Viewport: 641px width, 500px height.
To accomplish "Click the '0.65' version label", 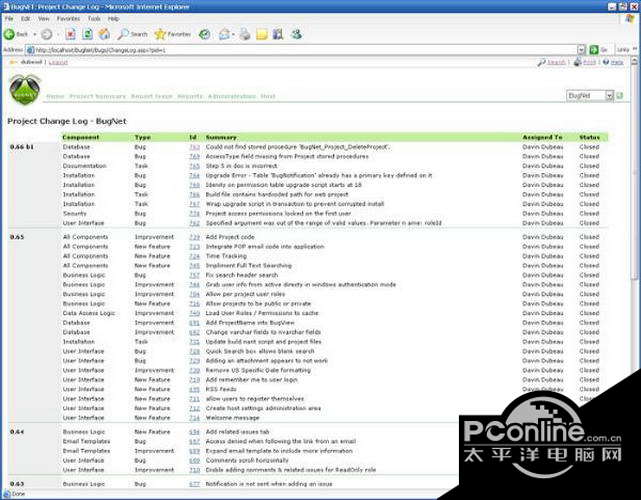I will tap(17, 237).
